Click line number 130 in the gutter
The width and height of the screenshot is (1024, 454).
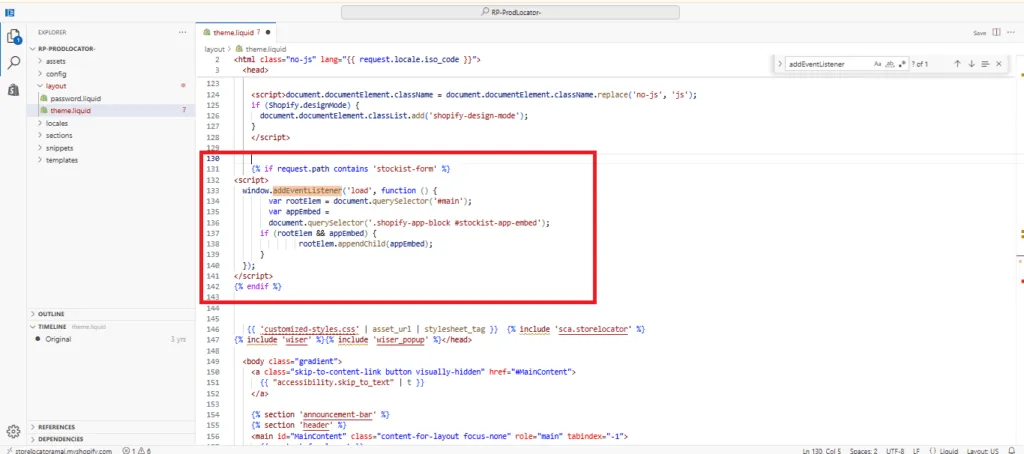pyautogui.click(x=212, y=159)
